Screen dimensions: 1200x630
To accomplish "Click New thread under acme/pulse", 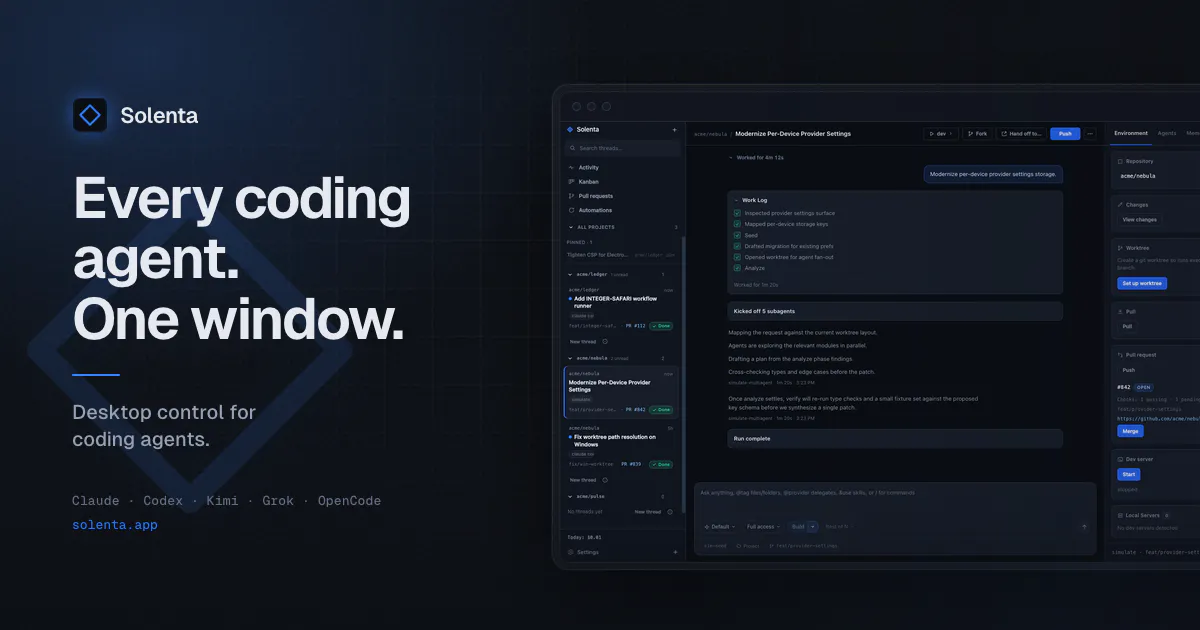I will pos(648,511).
